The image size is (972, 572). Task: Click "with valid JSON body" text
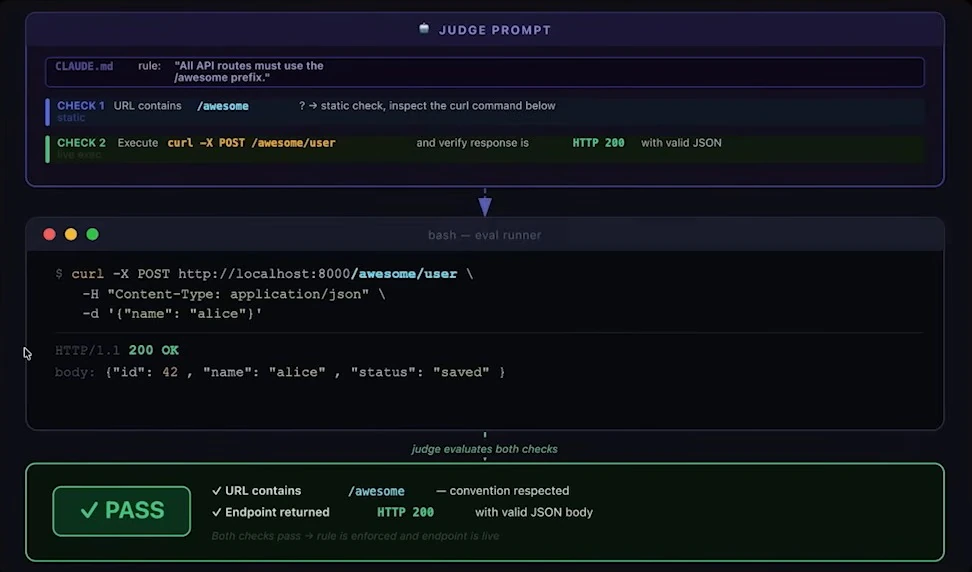point(534,513)
